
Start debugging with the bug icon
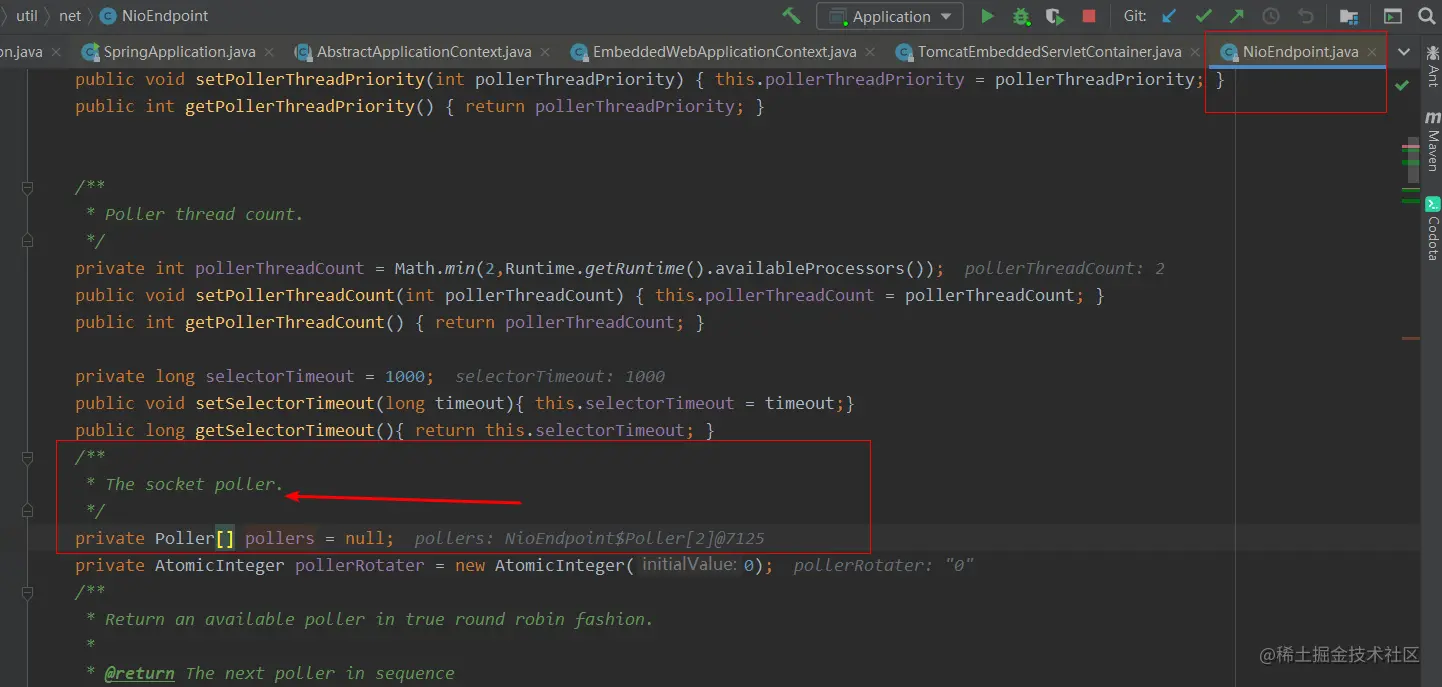1021,16
